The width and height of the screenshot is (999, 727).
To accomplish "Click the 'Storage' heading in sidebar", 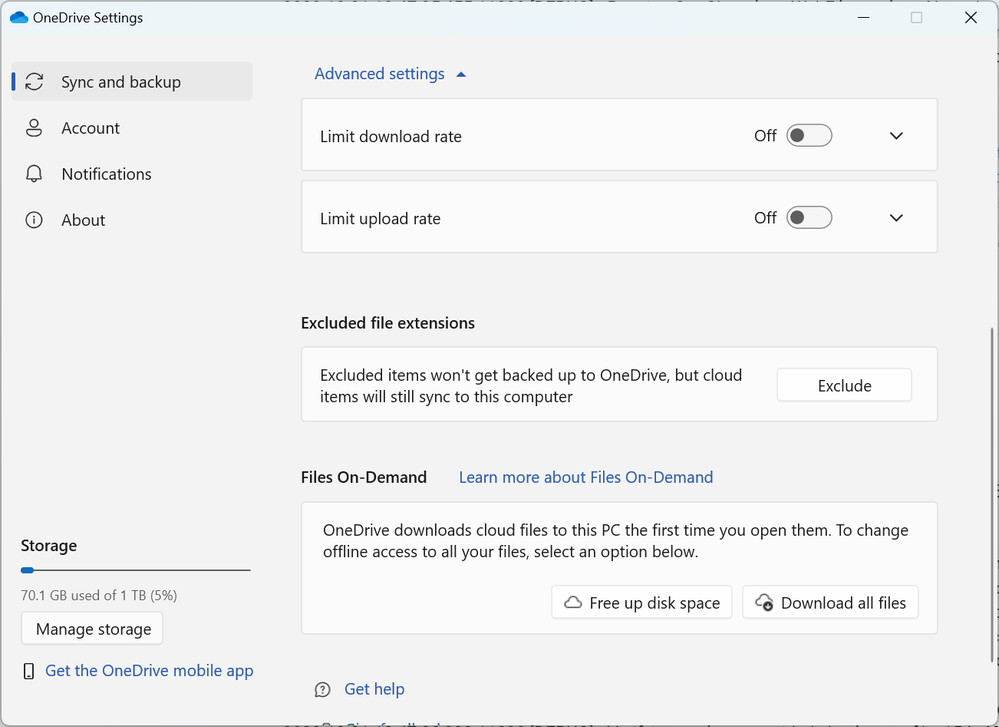I will (48, 545).
